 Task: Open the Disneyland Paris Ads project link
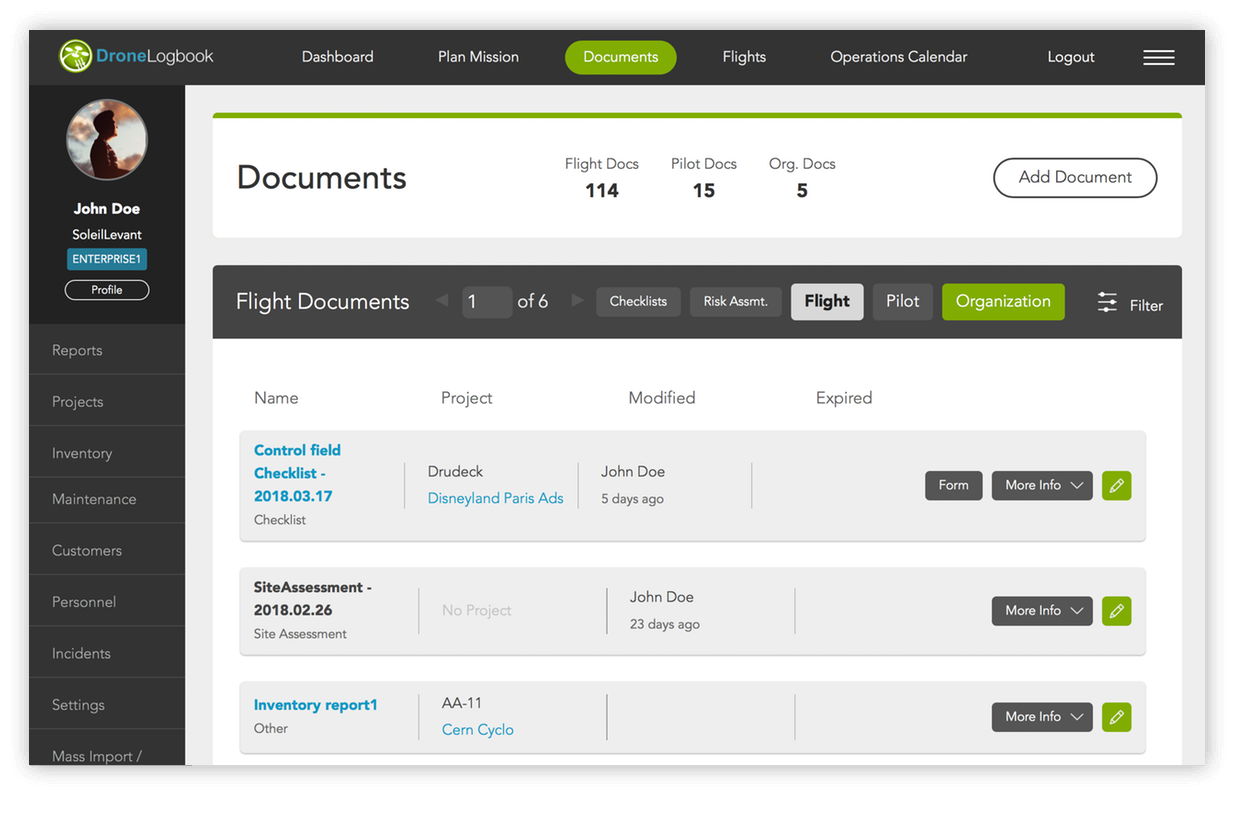click(x=495, y=498)
